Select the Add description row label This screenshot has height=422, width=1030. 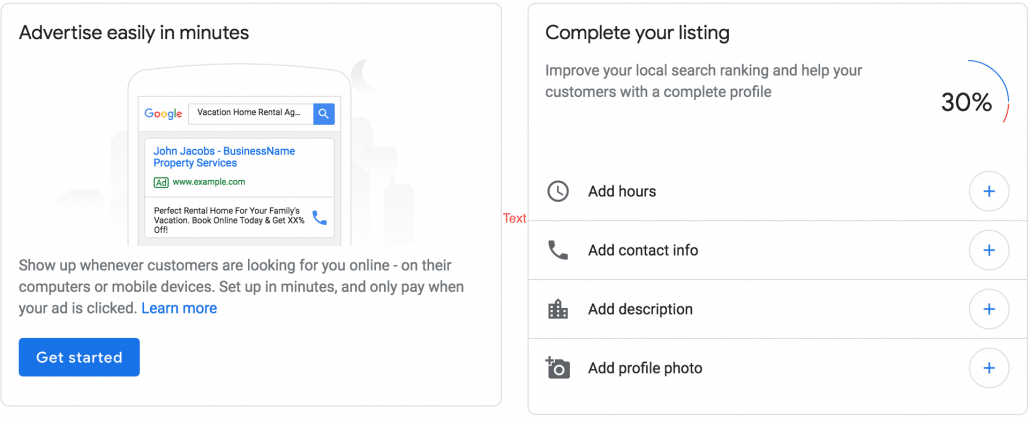[x=640, y=309]
